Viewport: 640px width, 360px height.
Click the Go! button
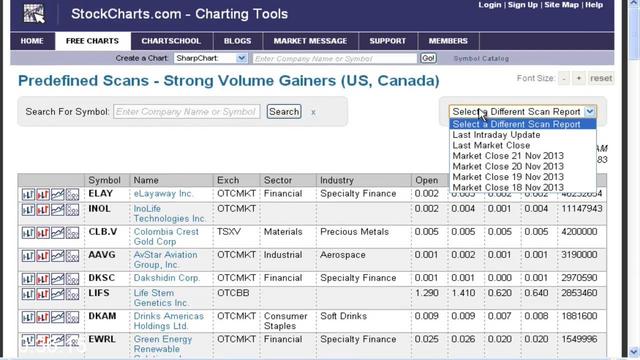[428, 58]
